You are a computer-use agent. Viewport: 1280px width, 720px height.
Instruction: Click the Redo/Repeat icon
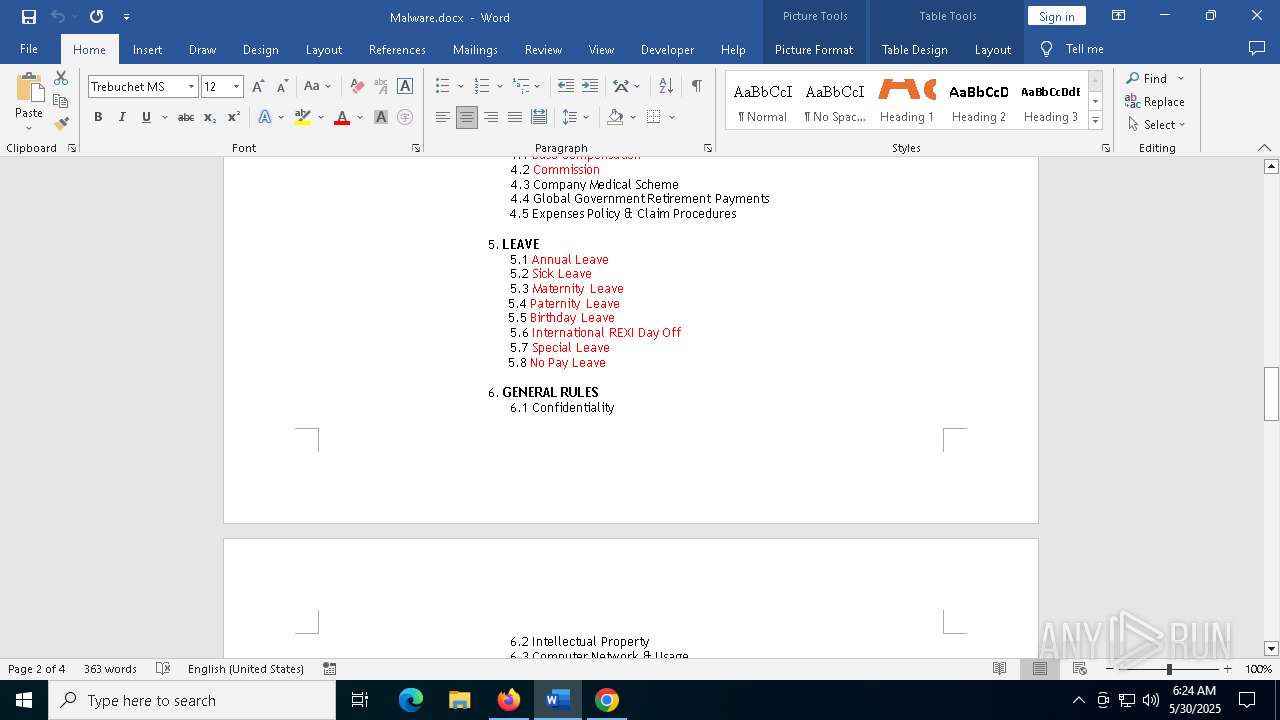coord(96,16)
